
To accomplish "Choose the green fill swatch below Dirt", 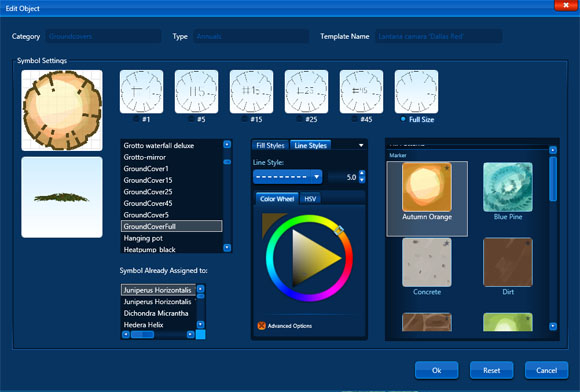I will [508, 322].
